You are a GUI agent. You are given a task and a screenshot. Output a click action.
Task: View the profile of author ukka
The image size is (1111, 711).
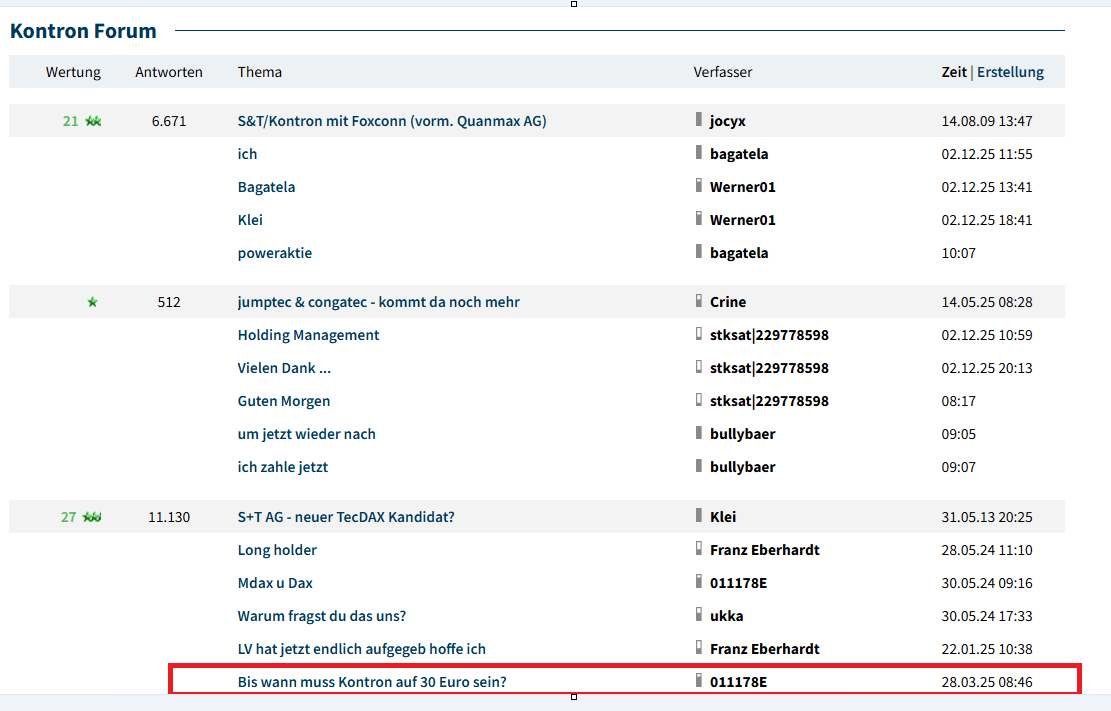(726, 616)
